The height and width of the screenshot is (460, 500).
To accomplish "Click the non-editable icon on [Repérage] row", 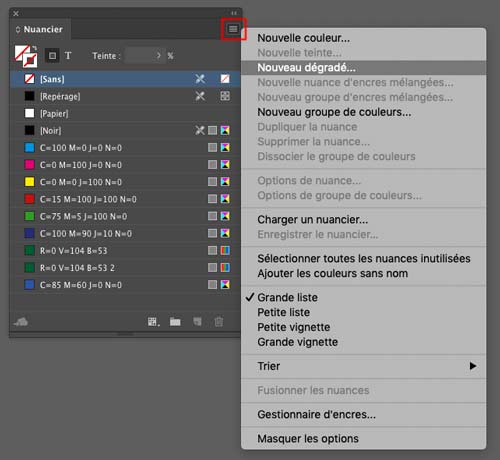I will point(200,96).
